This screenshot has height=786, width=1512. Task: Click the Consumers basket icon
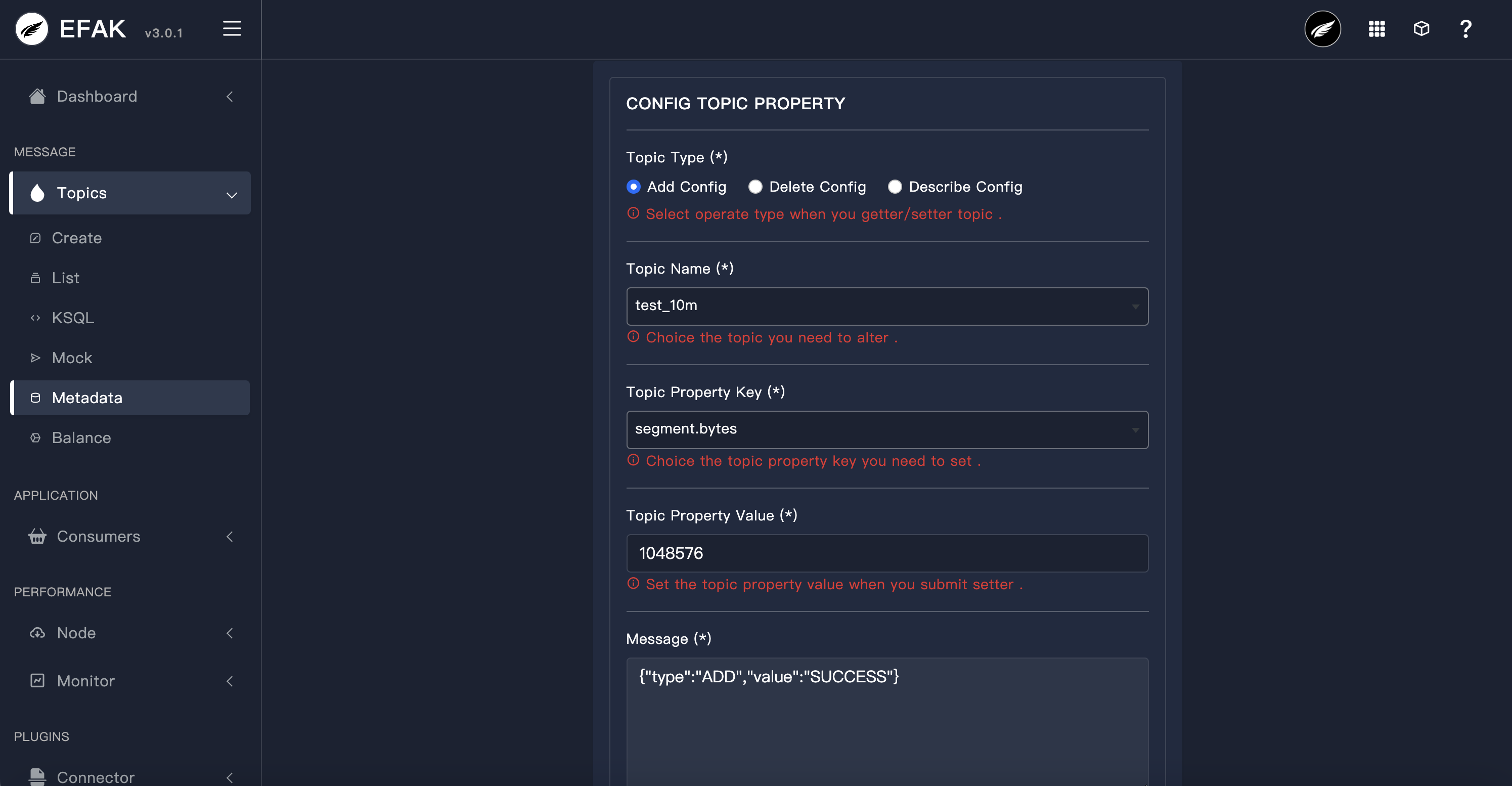[x=37, y=537]
